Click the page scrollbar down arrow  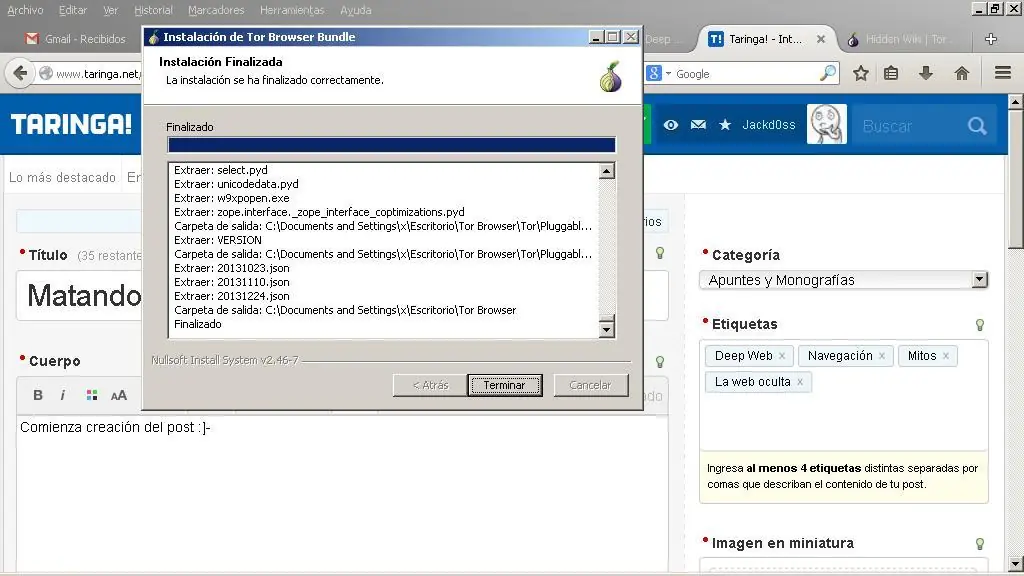[1015, 564]
